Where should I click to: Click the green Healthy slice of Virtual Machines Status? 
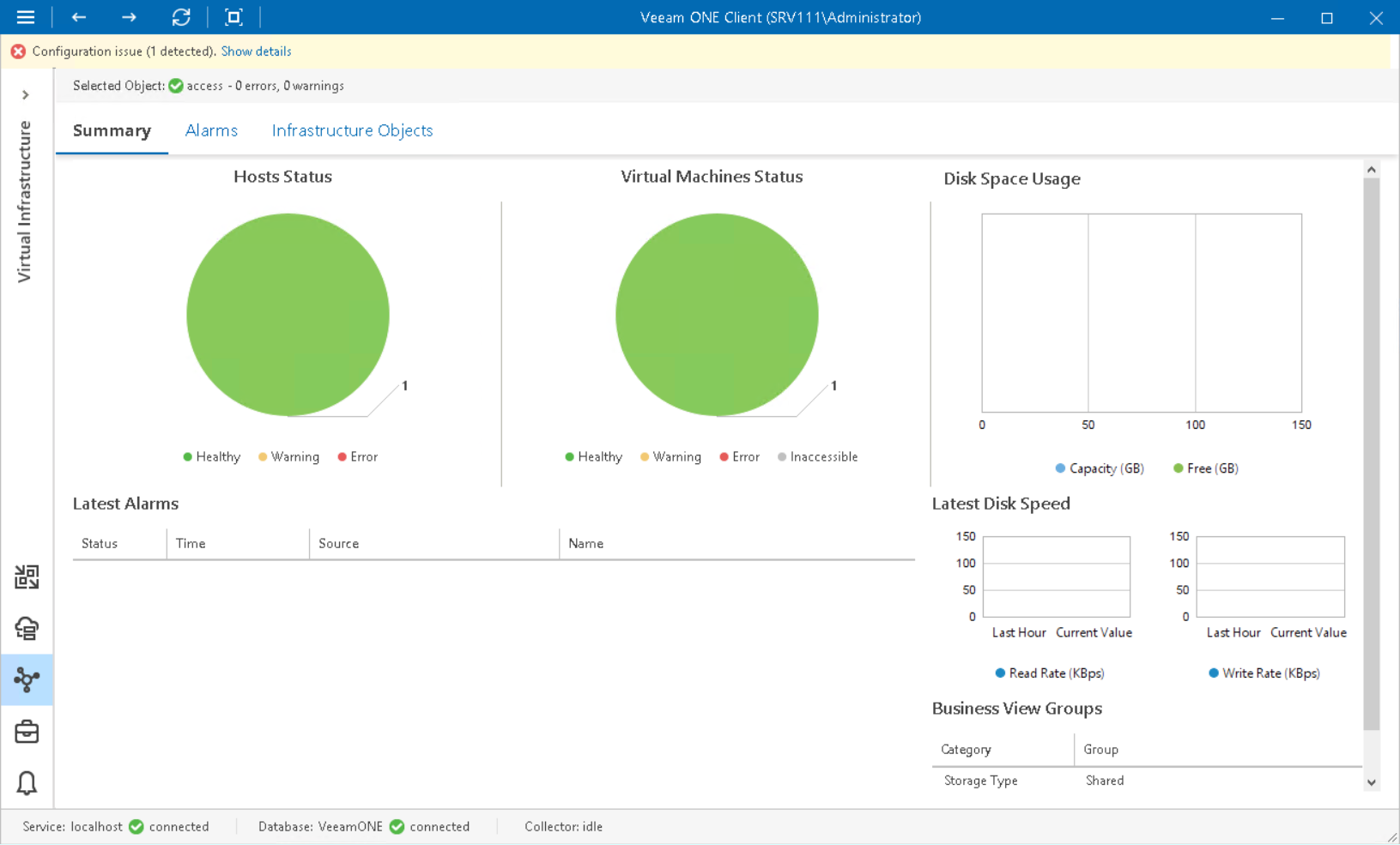tap(717, 314)
